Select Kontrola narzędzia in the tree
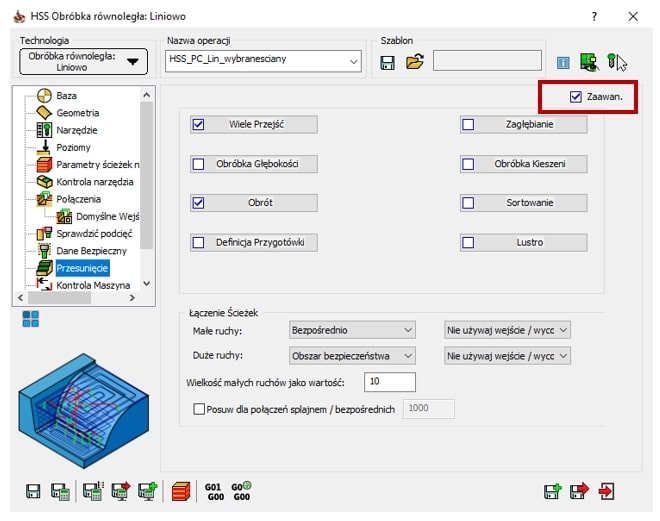Screen dimensions: 660x521 click(x=95, y=182)
